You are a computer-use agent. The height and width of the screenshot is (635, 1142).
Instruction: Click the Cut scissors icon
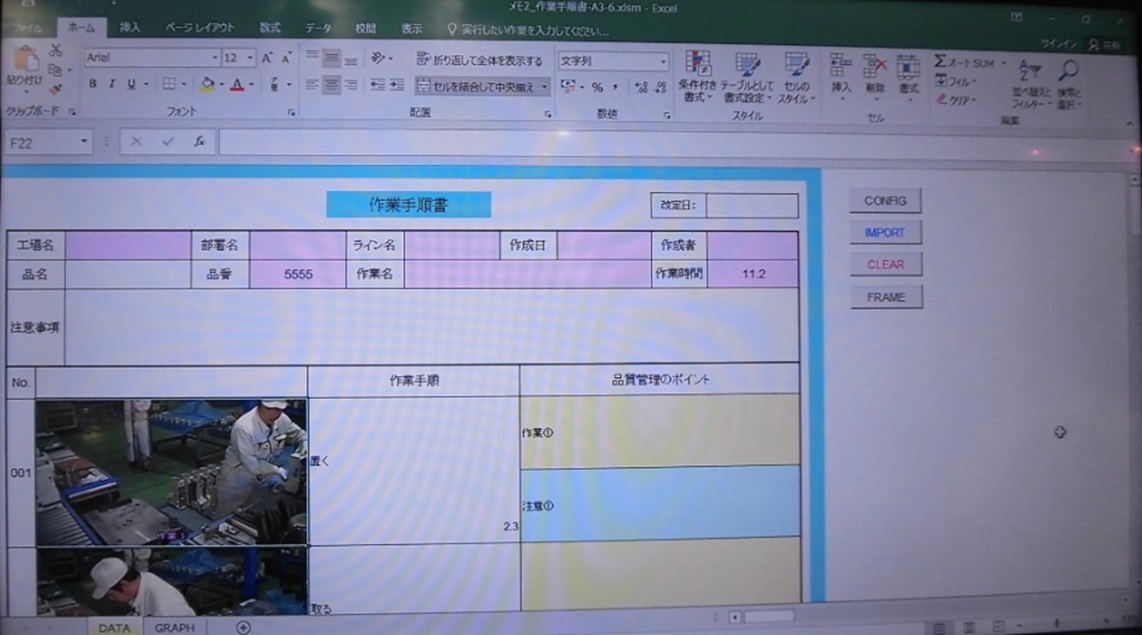point(55,50)
